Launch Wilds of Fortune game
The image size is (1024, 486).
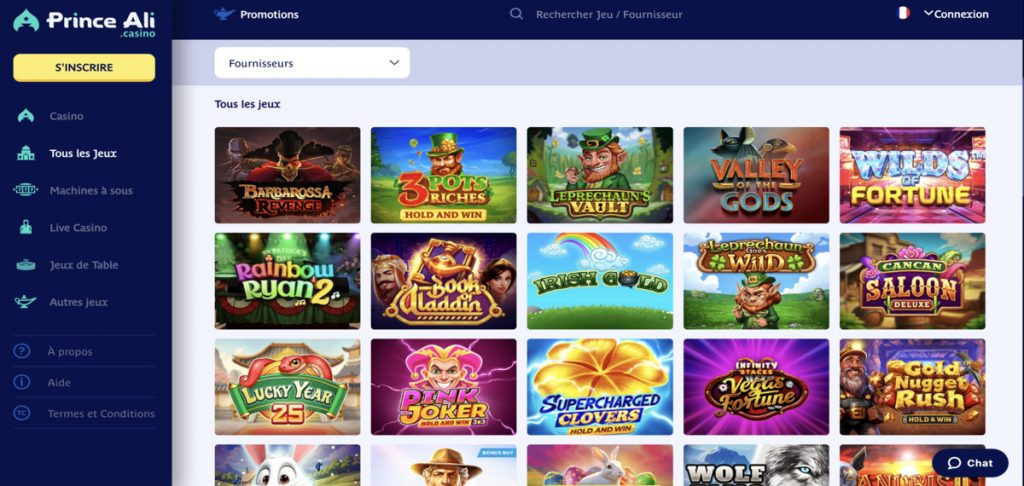[x=912, y=175]
